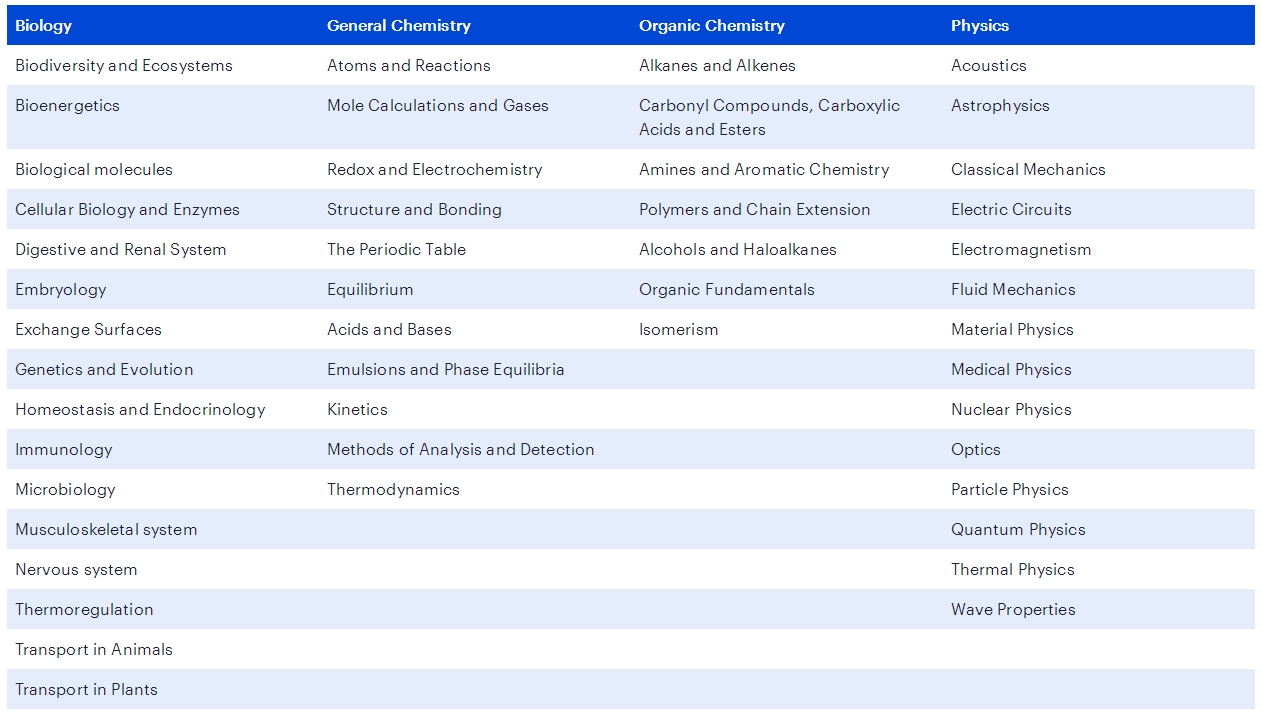Screen dimensions: 1262x713
Task: Select Transport in Plants
Action: (86, 690)
